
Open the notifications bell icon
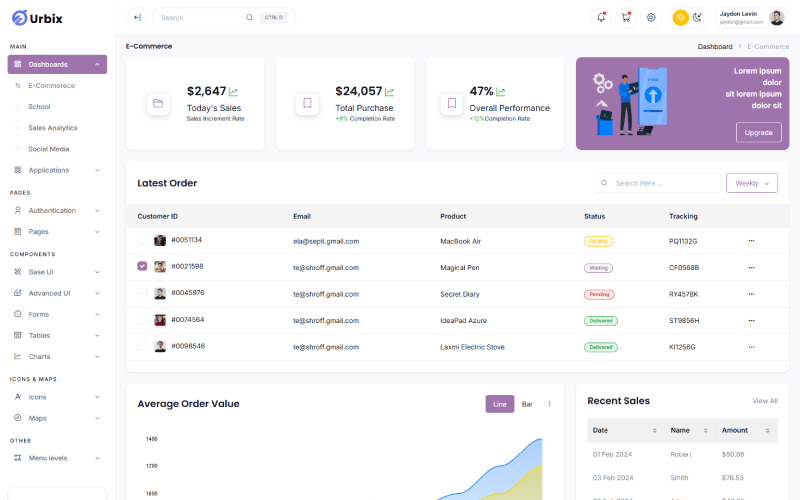click(x=601, y=17)
